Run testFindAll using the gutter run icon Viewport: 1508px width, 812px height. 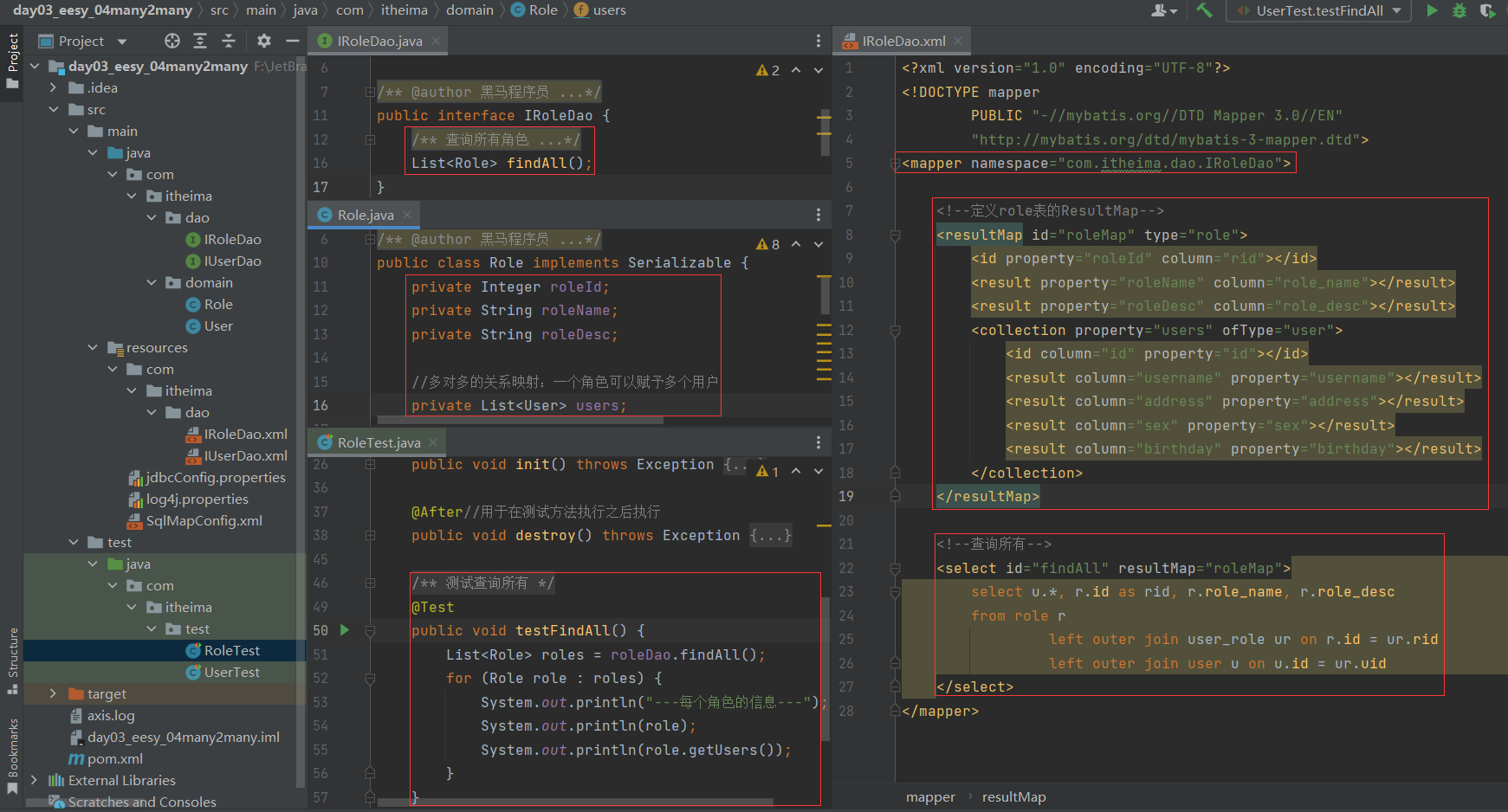tap(345, 630)
